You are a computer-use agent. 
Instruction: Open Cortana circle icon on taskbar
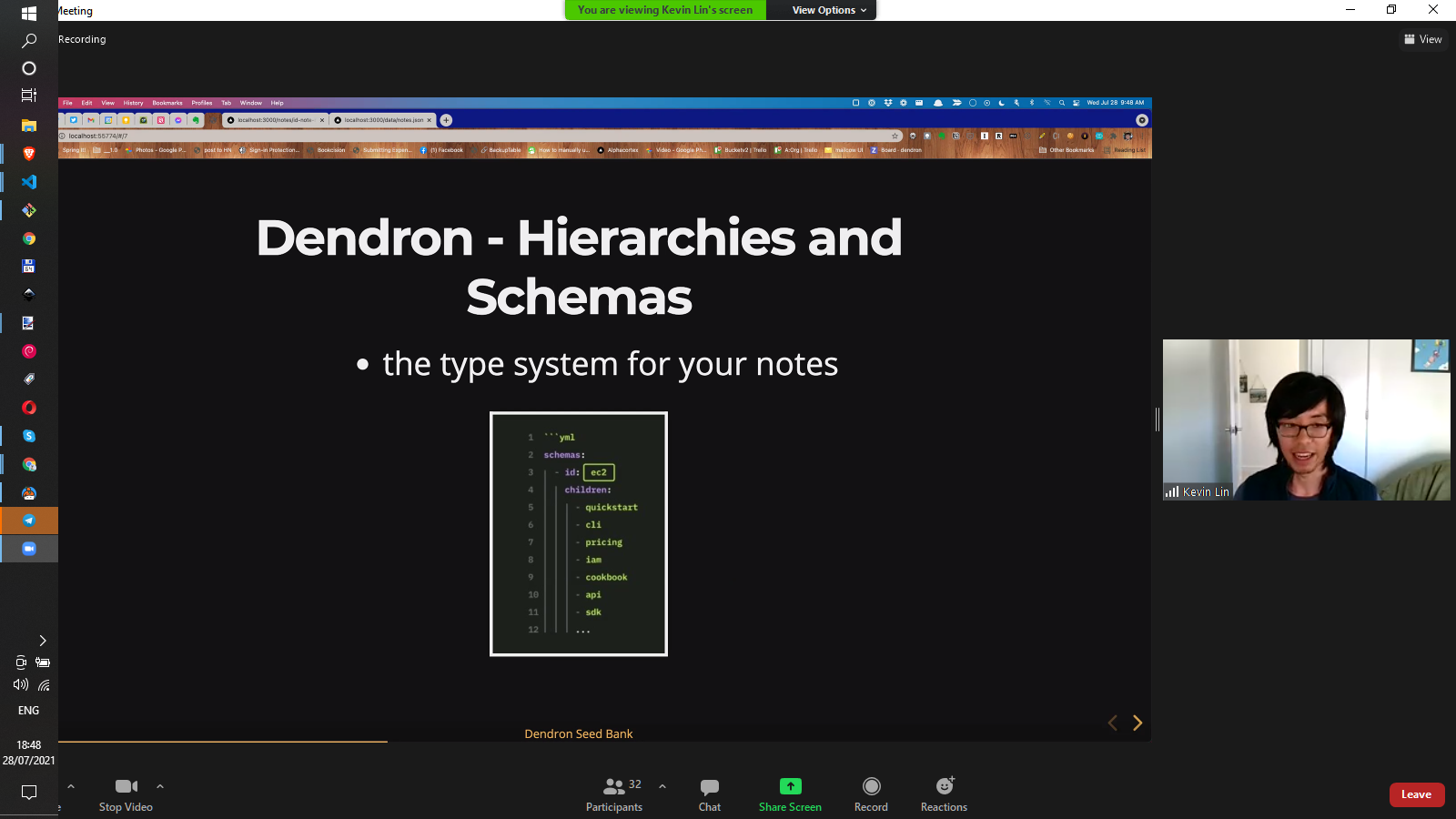pyautogui.click(x=29, y=68)
